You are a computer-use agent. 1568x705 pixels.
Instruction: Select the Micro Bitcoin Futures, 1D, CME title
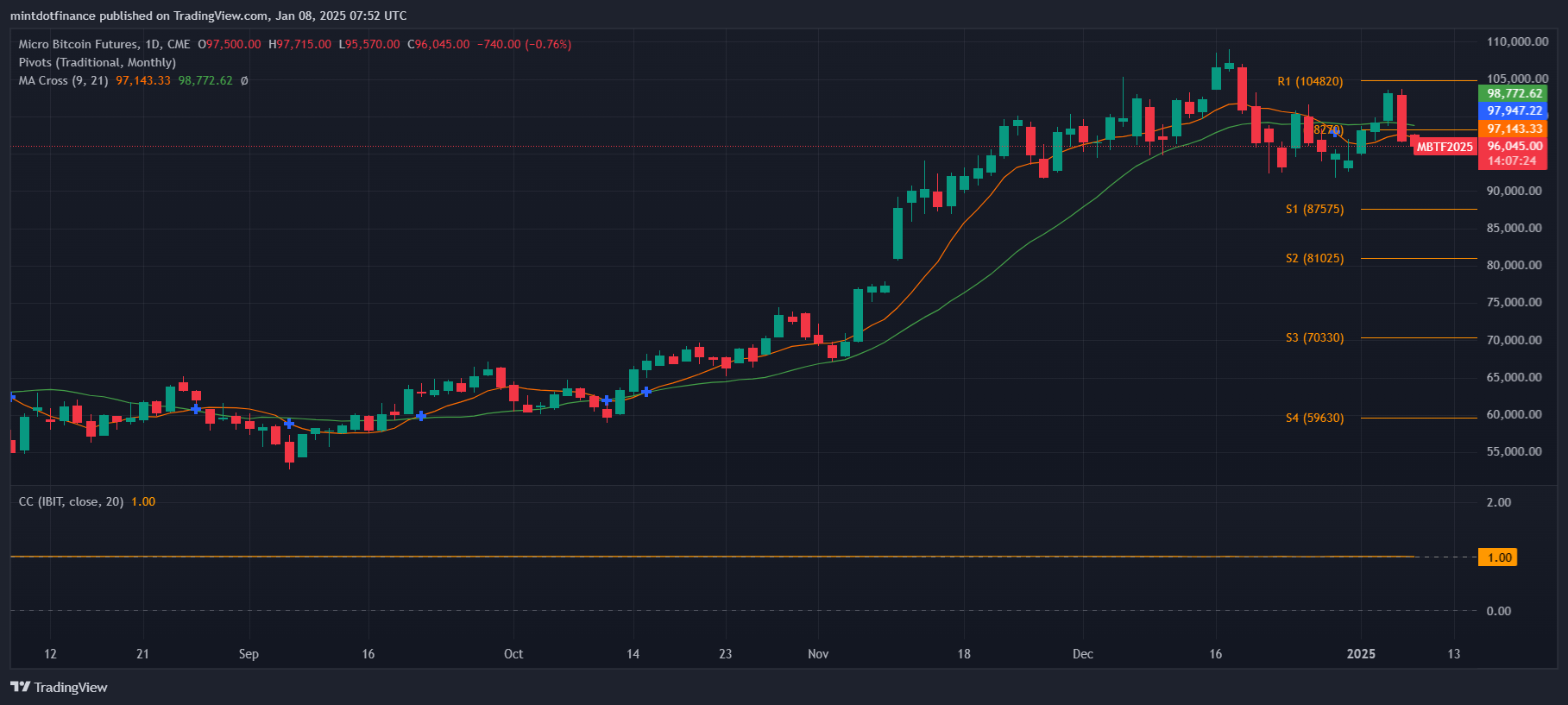point(104,44)
